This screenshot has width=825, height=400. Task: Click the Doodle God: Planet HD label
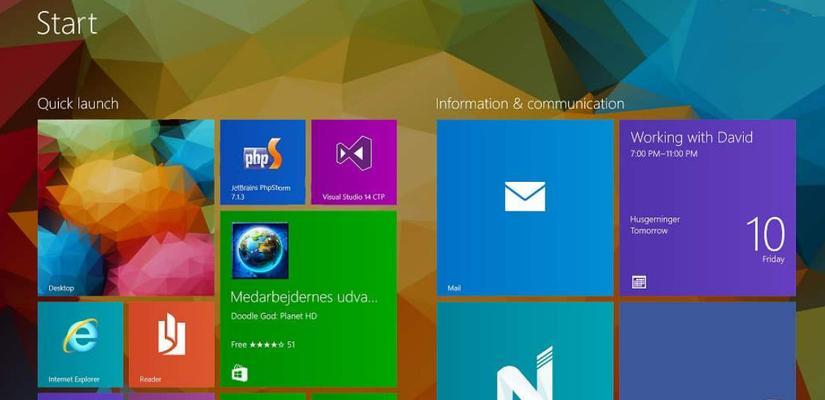tap(274, 316)
